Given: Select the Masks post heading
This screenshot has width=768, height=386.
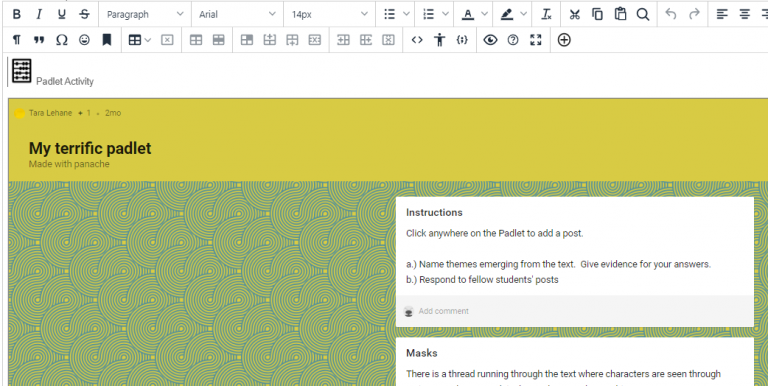Looking at the screenshot, I should coord(422,353).
